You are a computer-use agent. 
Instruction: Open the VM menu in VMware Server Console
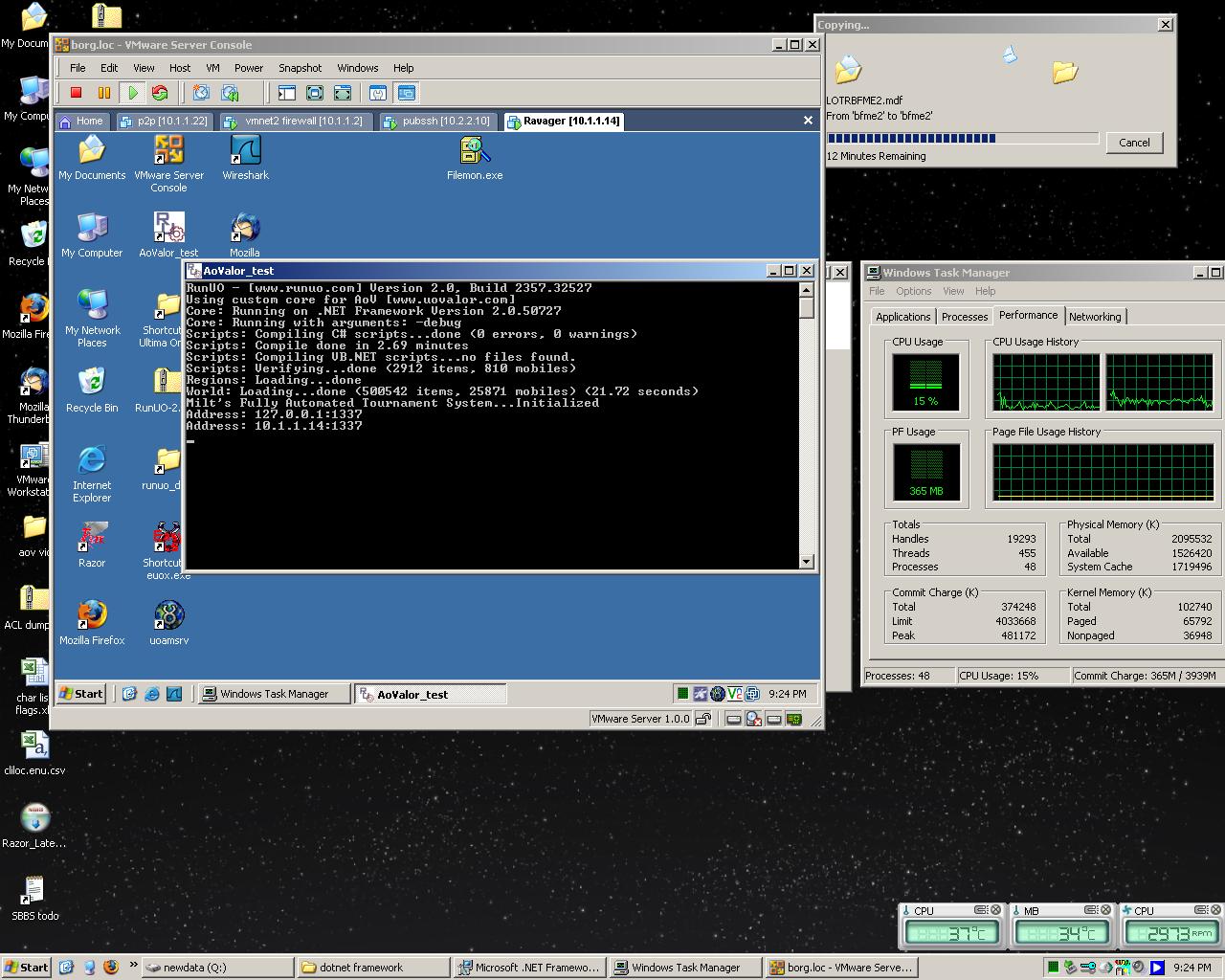click(212, 68)
